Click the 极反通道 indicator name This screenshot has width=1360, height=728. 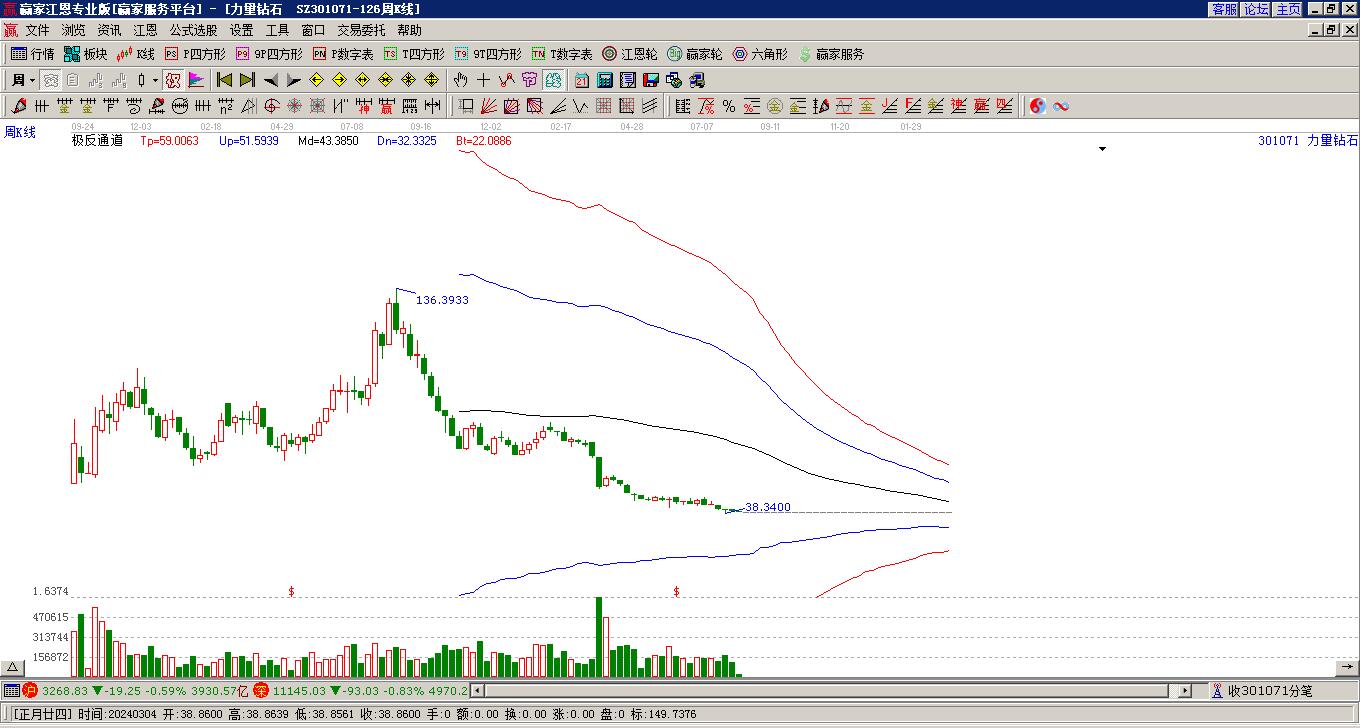coord(97,141)
